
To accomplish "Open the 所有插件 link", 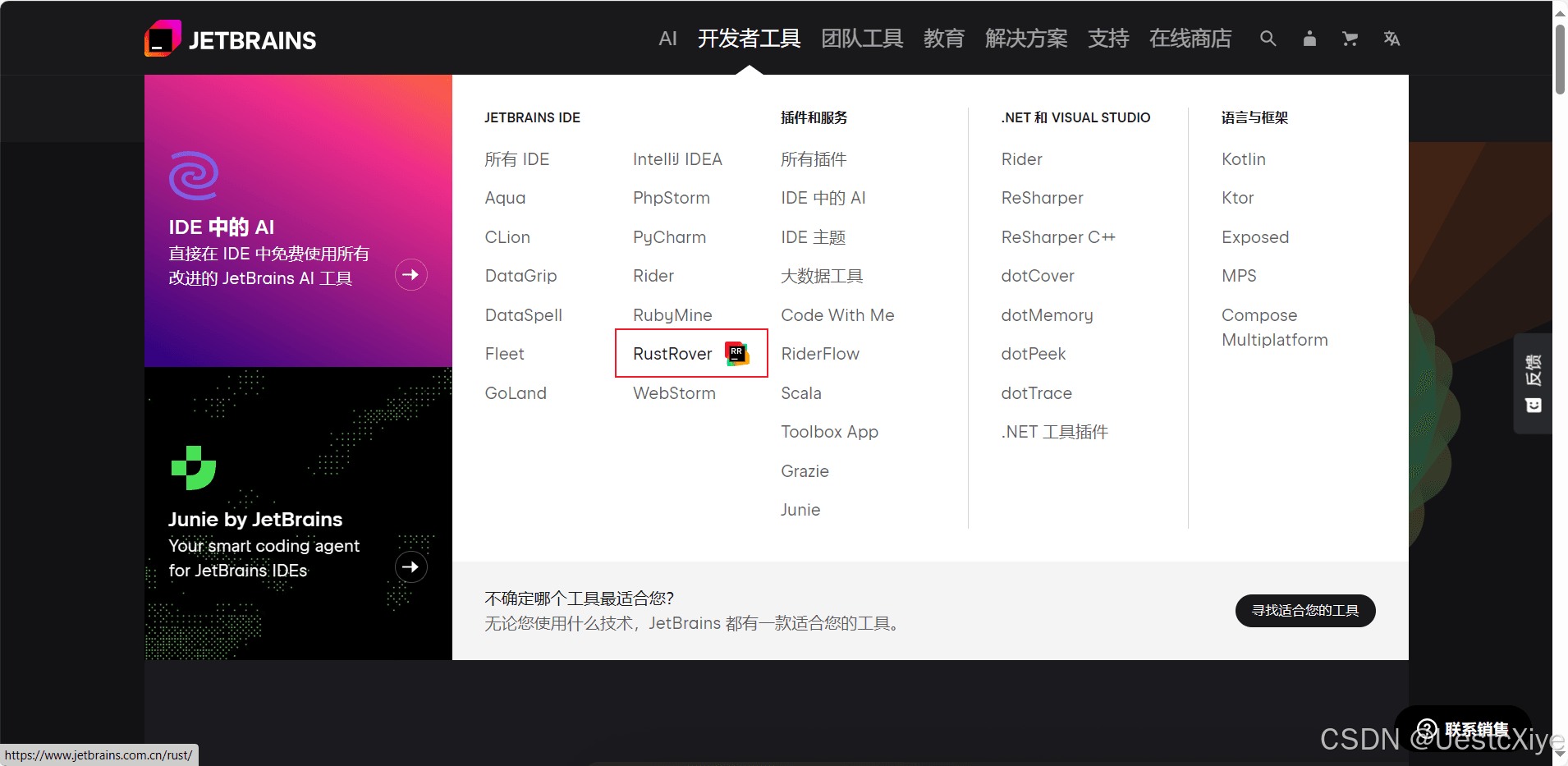I will 814,159.
